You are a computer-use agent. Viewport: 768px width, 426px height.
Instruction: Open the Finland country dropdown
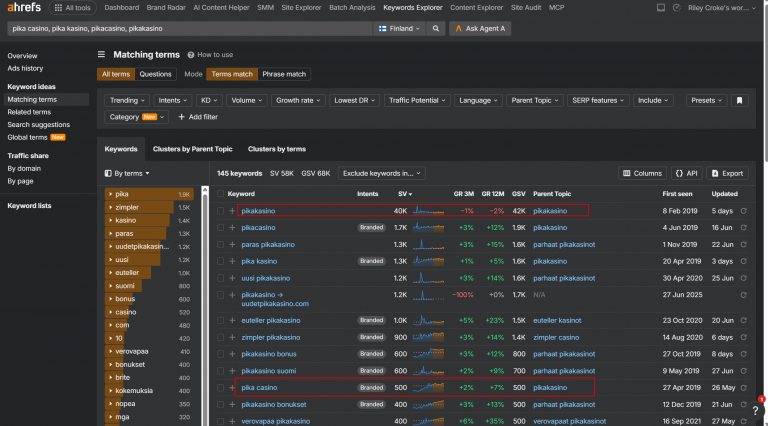pyautogui.click(x=399, y=28)
